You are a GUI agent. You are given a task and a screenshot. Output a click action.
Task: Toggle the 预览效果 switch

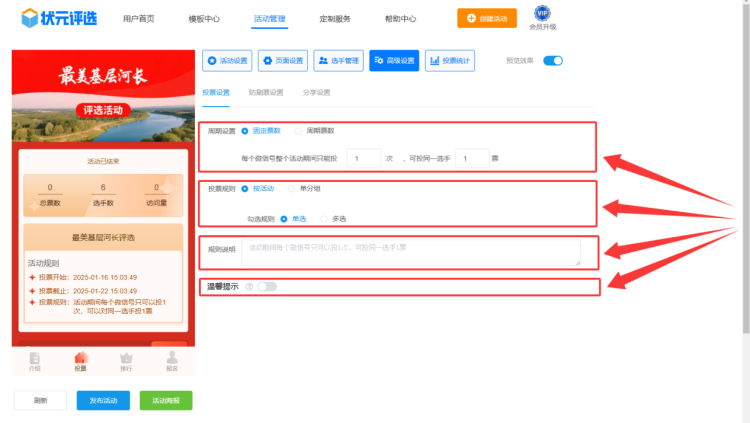click(553, 60)
